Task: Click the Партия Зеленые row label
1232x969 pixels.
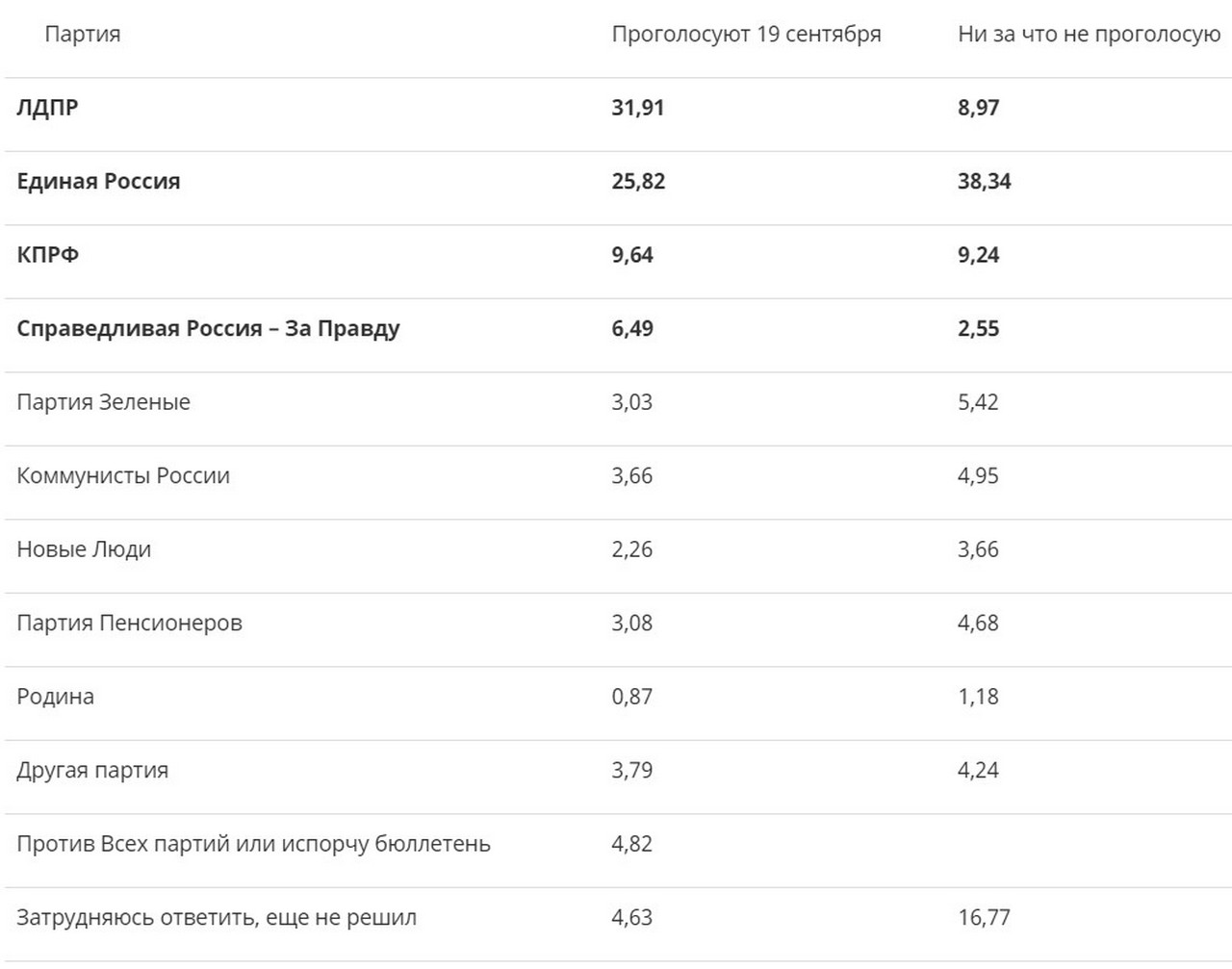Action: click(x=103, y=402)
